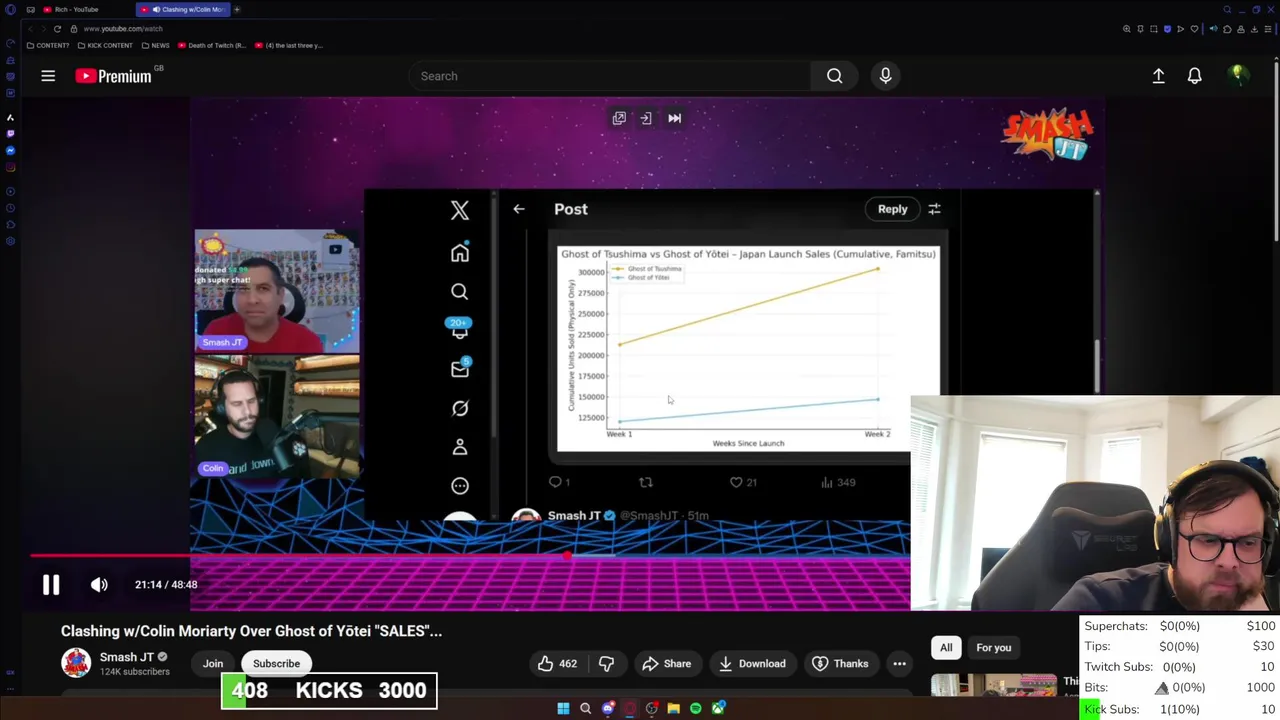The height and width of the screenshot is (720, 1280).
Task: Pause the video with the pause button
Action: click(51, 585)
